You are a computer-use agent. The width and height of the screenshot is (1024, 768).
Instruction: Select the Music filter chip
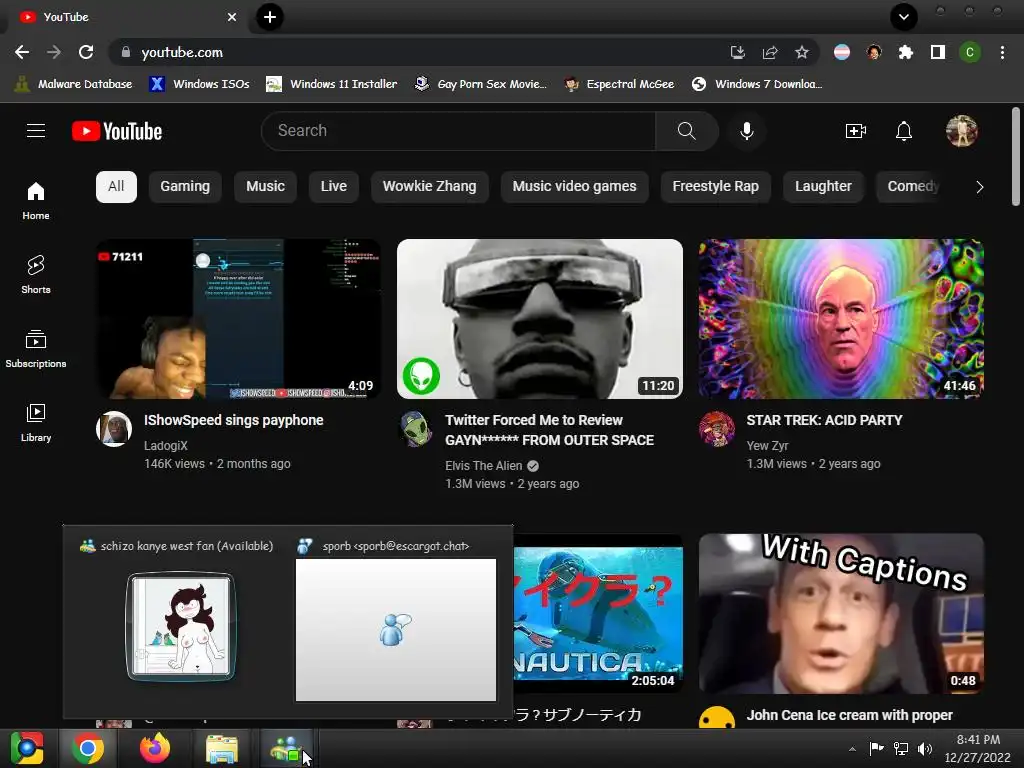tap(265, 187)
